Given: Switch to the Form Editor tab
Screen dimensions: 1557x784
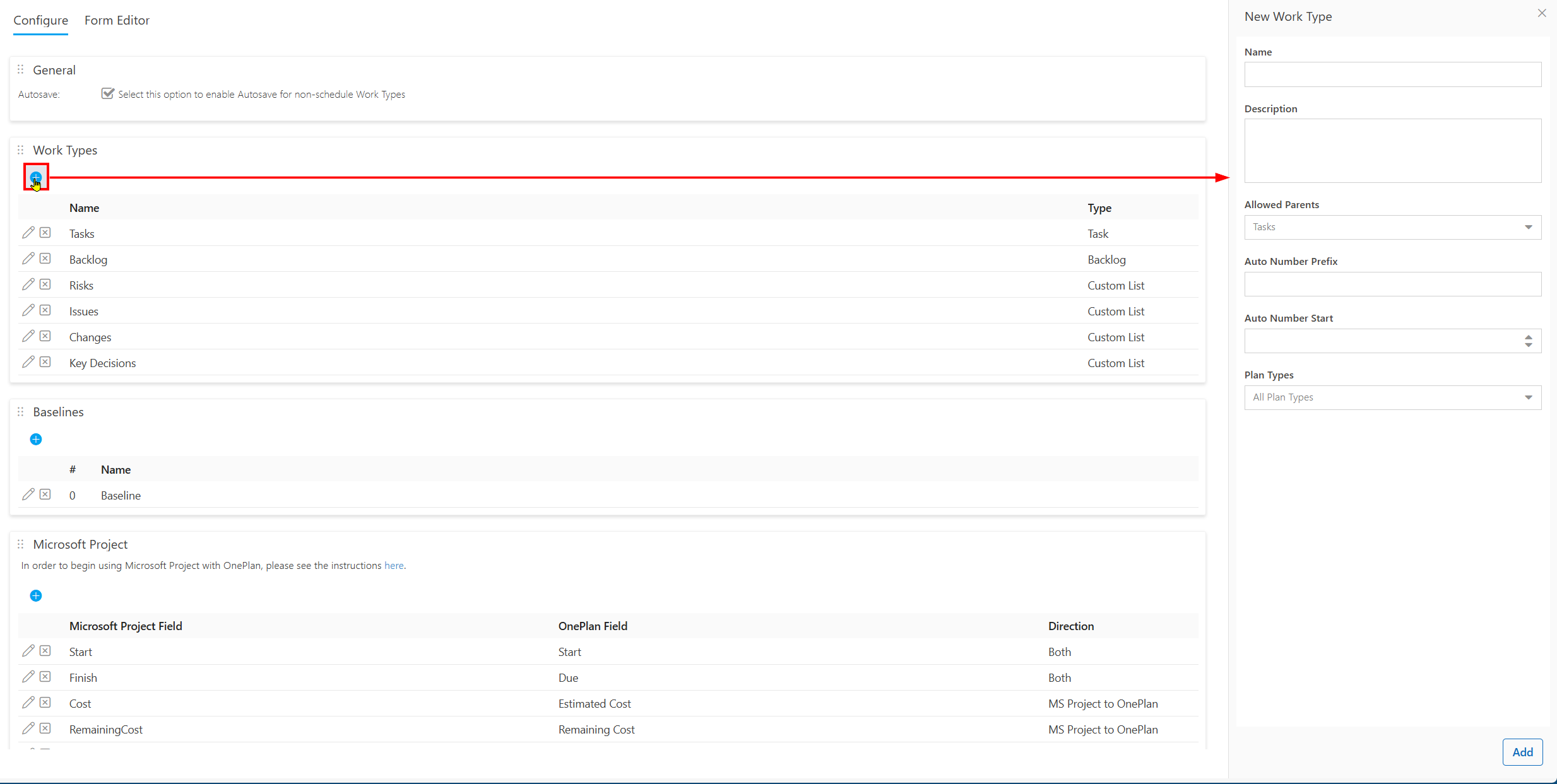Looking at the screenshot, I should point(117,20).
